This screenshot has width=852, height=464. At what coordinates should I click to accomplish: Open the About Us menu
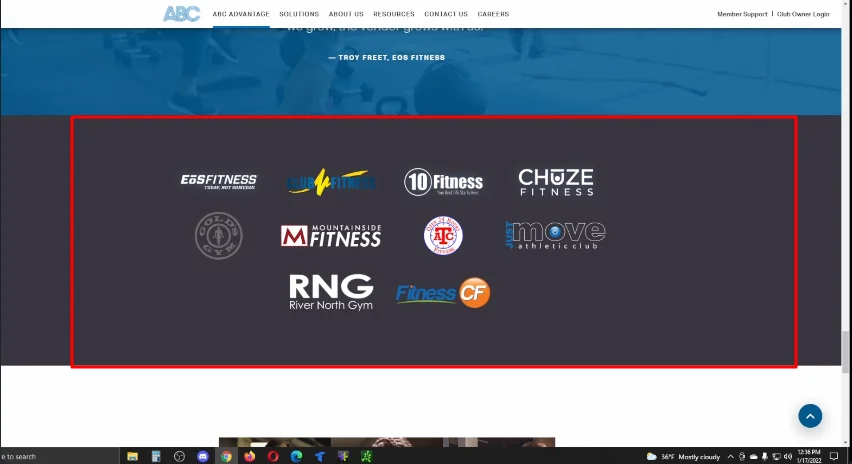(346, 14)
